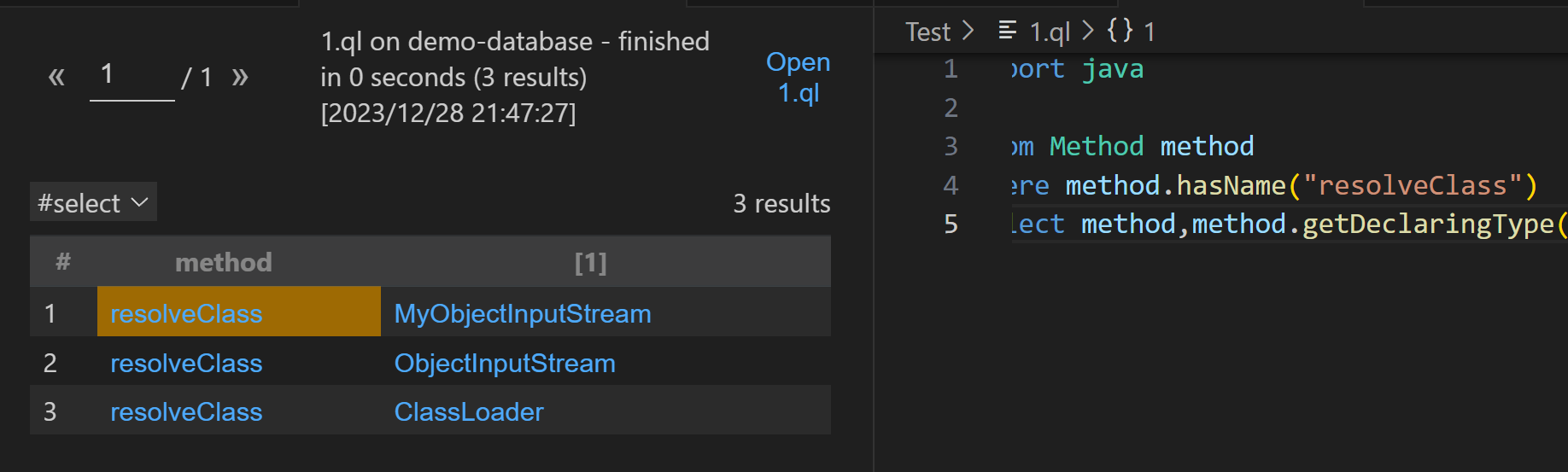Click the MyObjectInputStream link
Viewport: 1568px width, 472px height.
pyautogui.click(x=523, y=313)
